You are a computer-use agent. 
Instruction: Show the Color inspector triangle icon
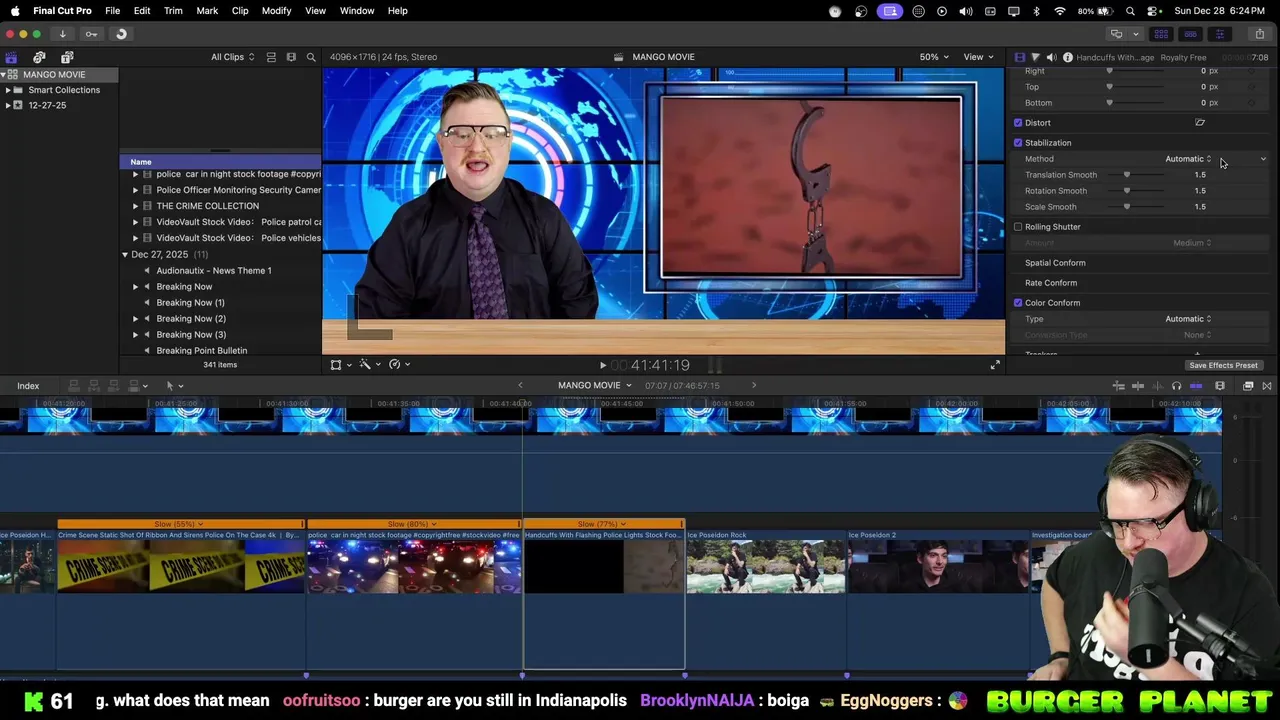pos(1035,57)
